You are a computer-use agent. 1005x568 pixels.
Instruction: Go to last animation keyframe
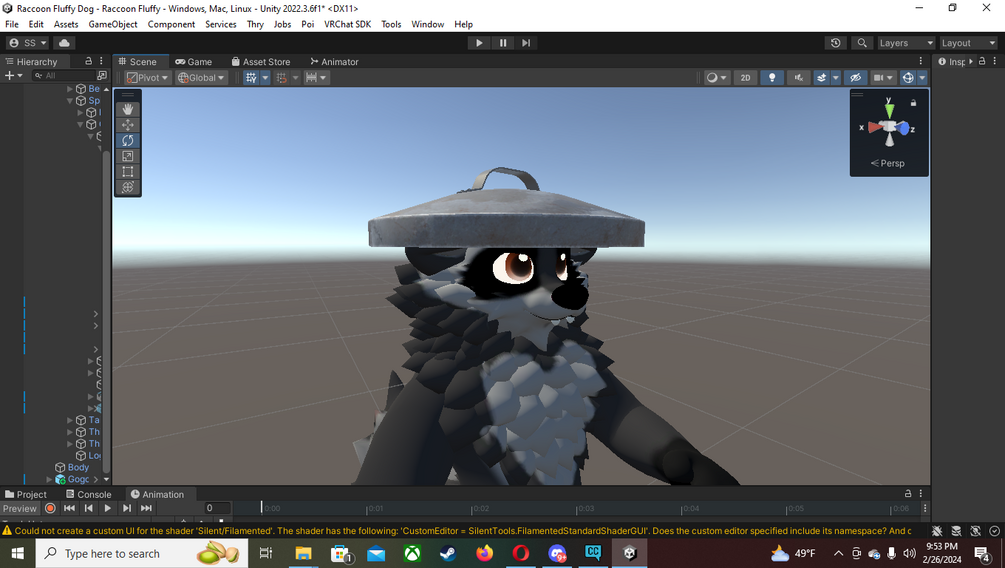point(146,508)
